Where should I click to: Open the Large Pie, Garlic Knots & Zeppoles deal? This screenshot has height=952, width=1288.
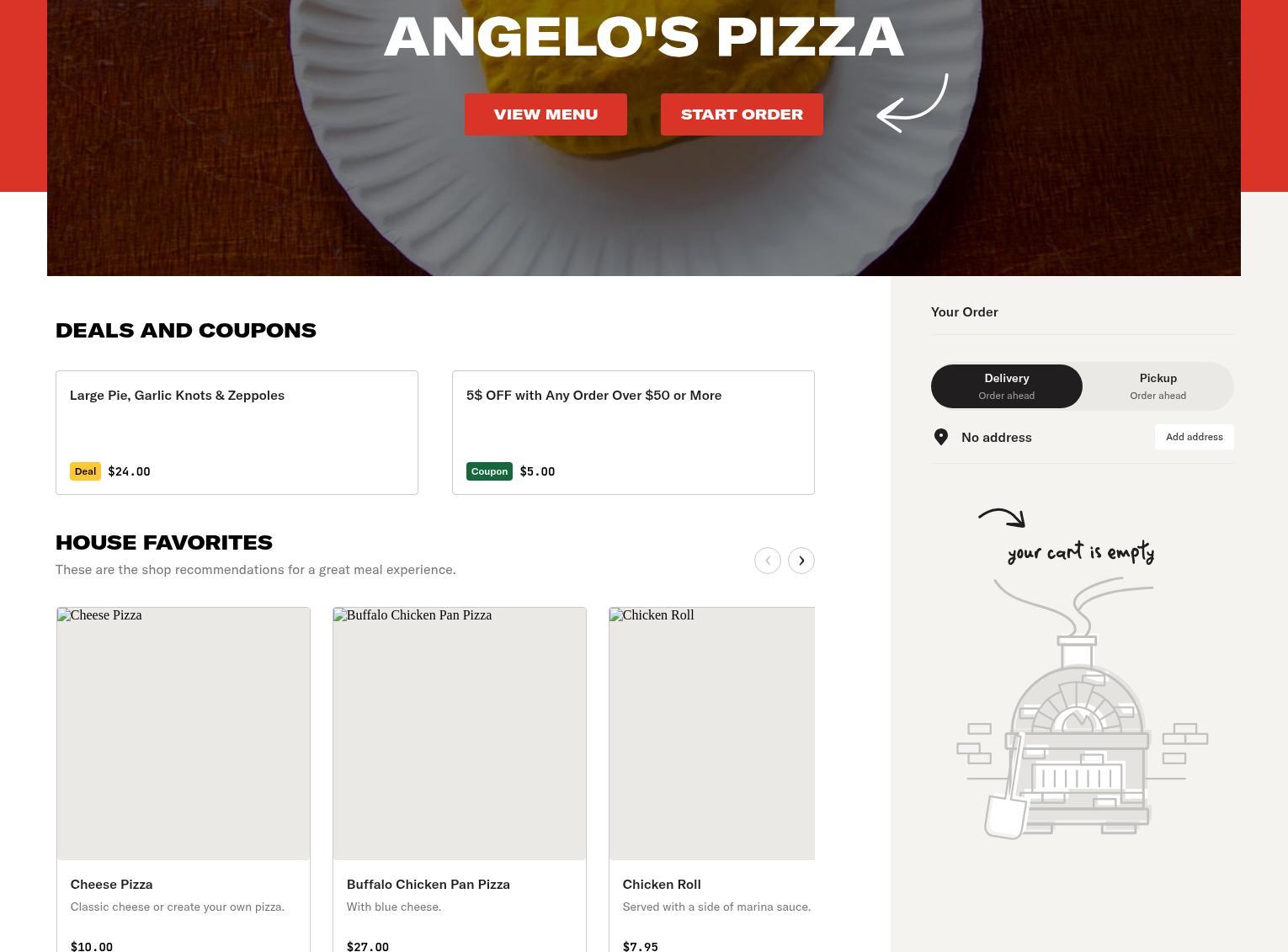pyautogui.click(x=237, y=433)
